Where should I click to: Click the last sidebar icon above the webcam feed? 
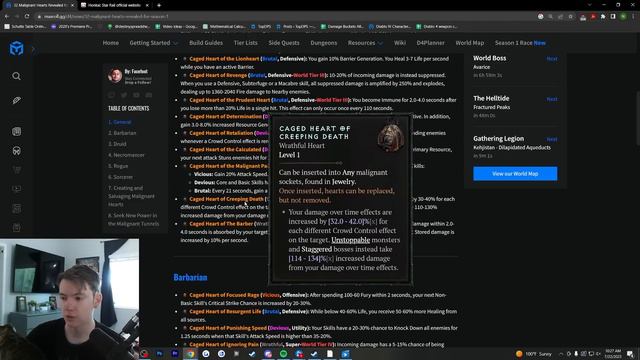point(16,227)
